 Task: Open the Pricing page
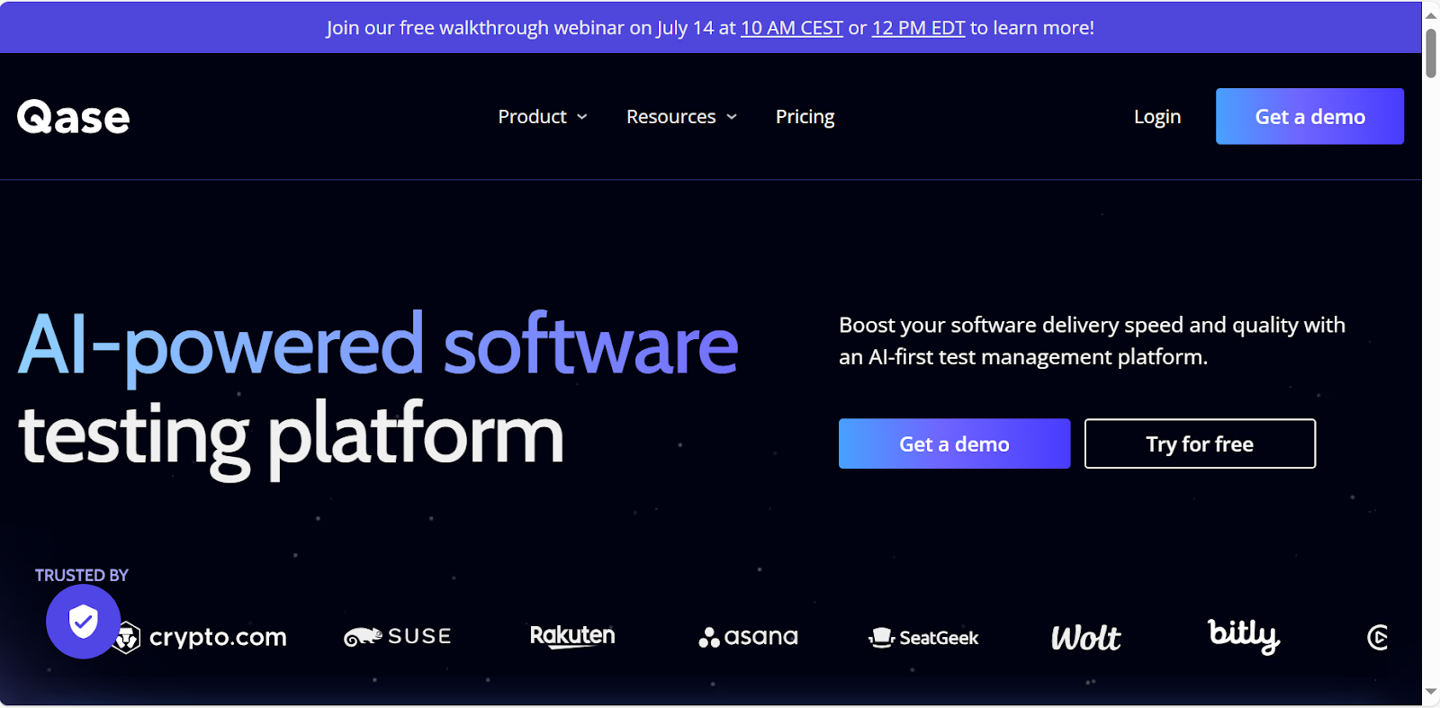[x=805, y=117]
